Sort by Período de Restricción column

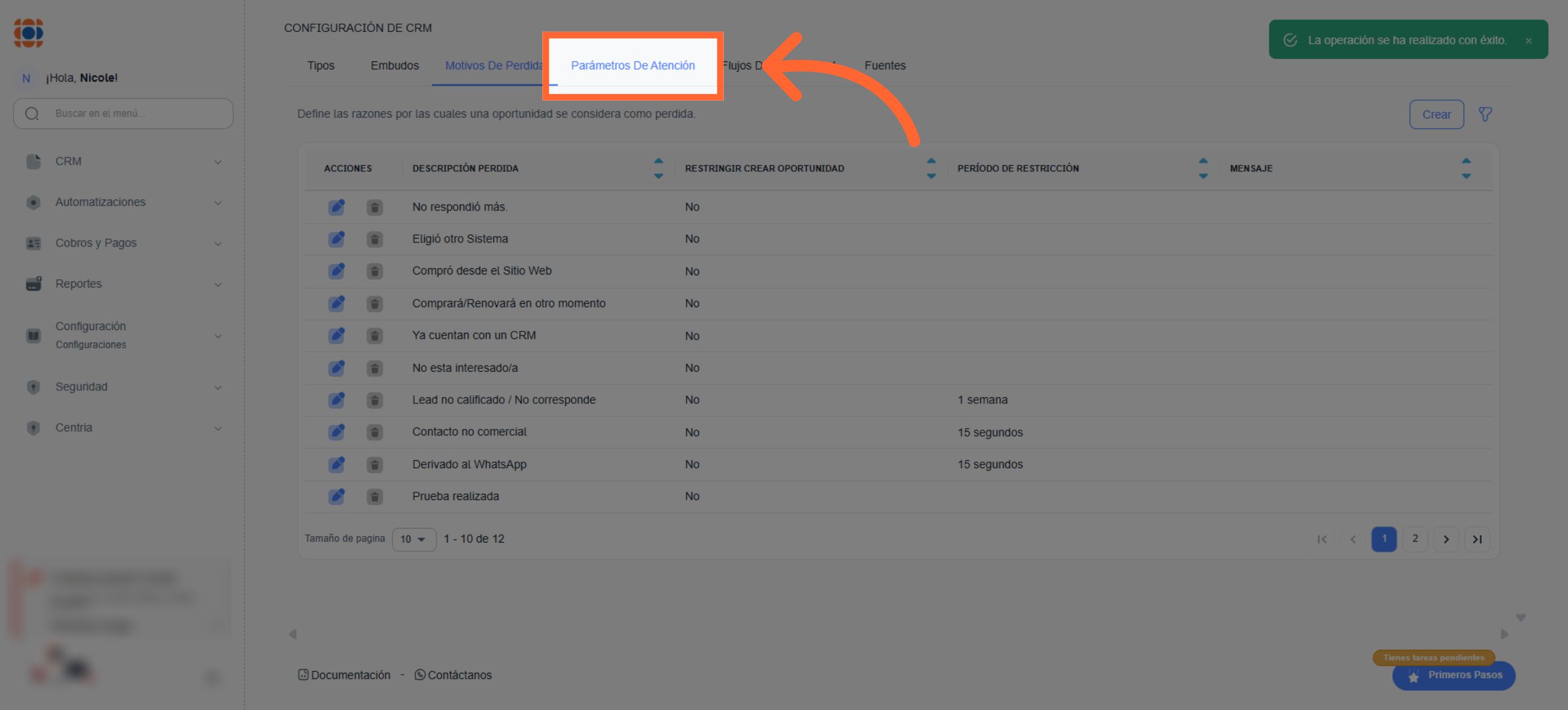coord(1203,168)
